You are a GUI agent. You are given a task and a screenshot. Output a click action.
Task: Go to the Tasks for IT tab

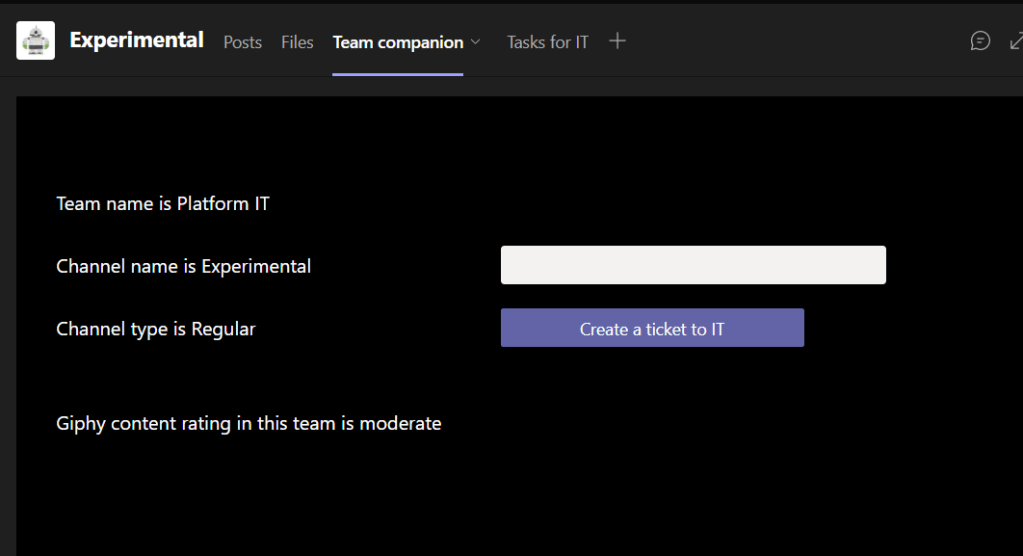pyautogui.click(x=547, y=42)
